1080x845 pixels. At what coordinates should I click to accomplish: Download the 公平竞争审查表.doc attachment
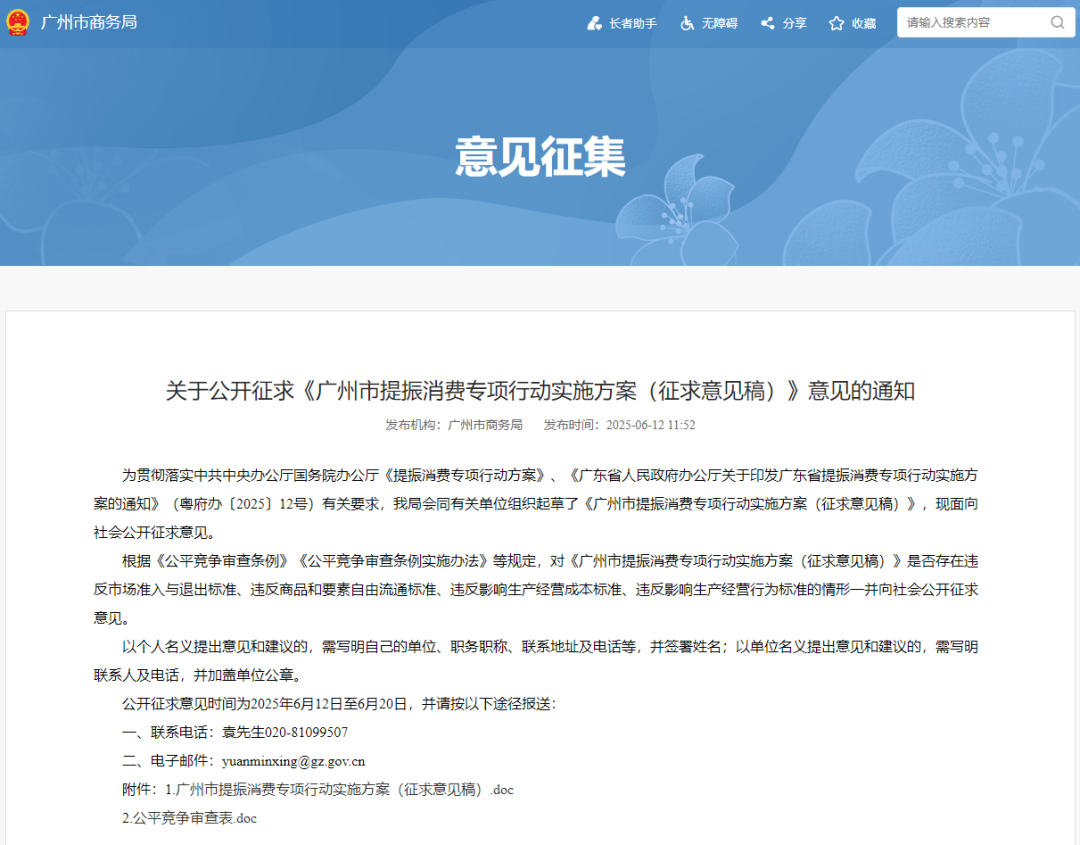189,817
